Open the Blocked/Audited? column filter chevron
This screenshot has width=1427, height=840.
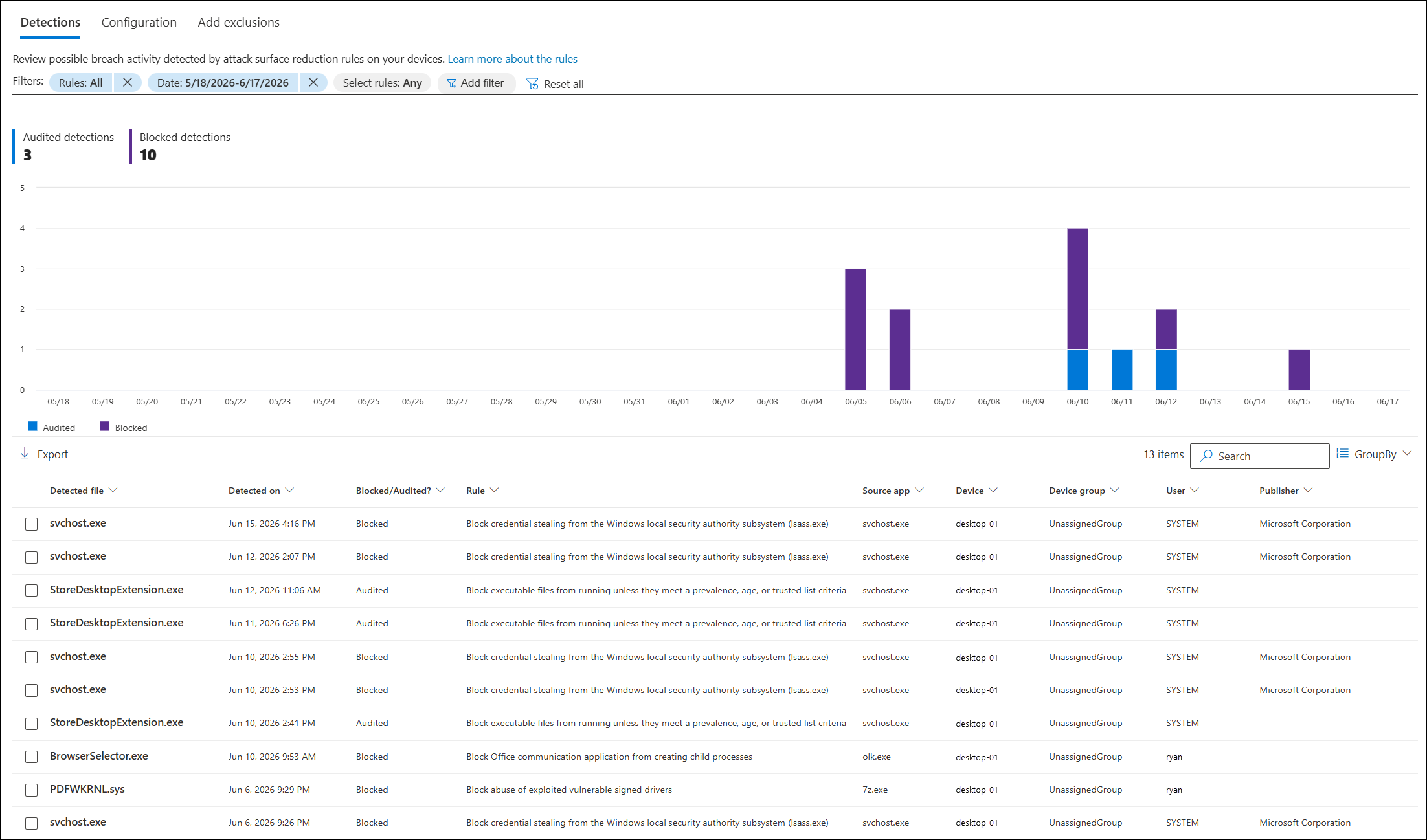[440, 490]
